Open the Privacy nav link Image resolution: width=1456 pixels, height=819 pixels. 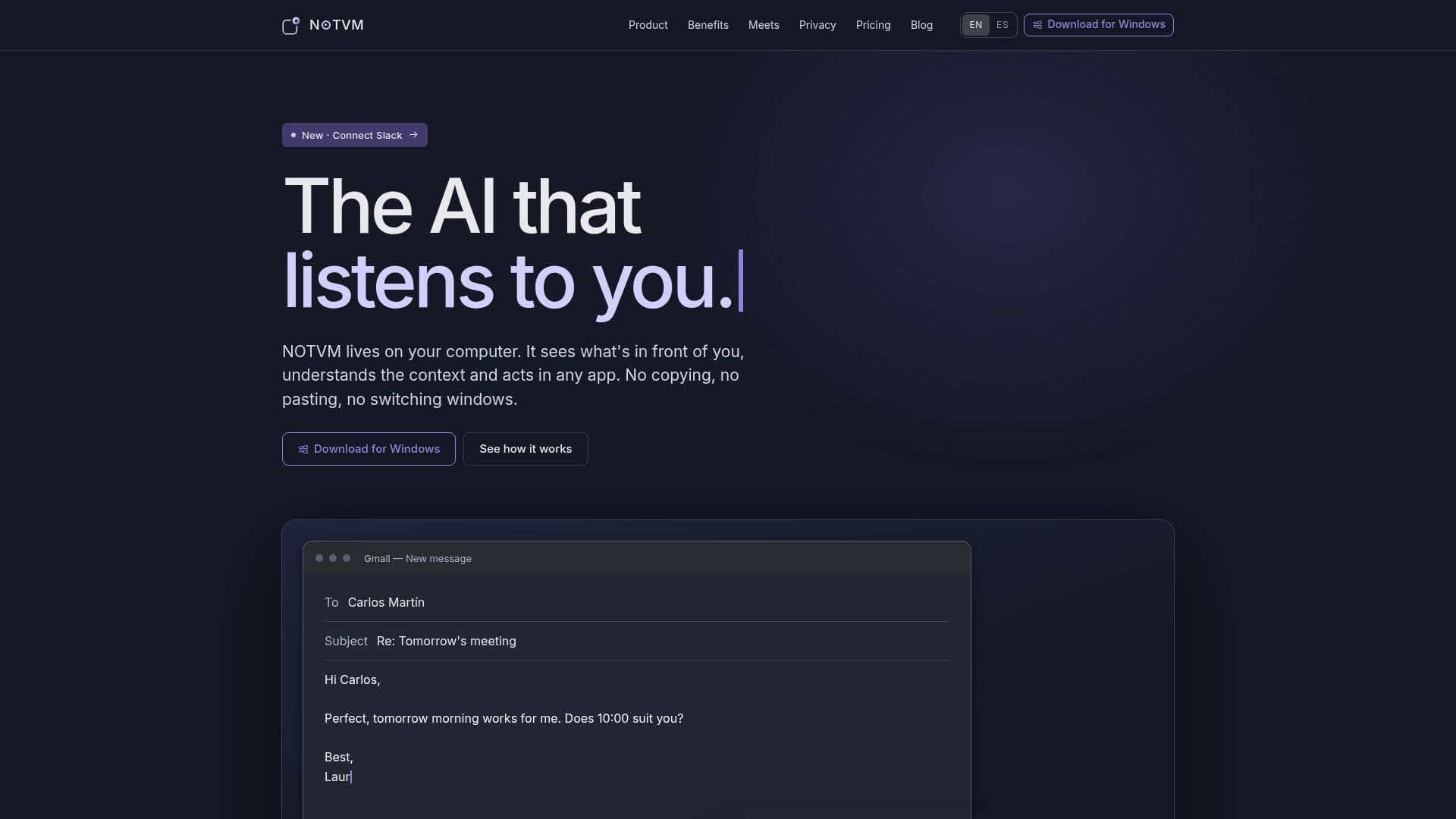click(x=817, y=25)
